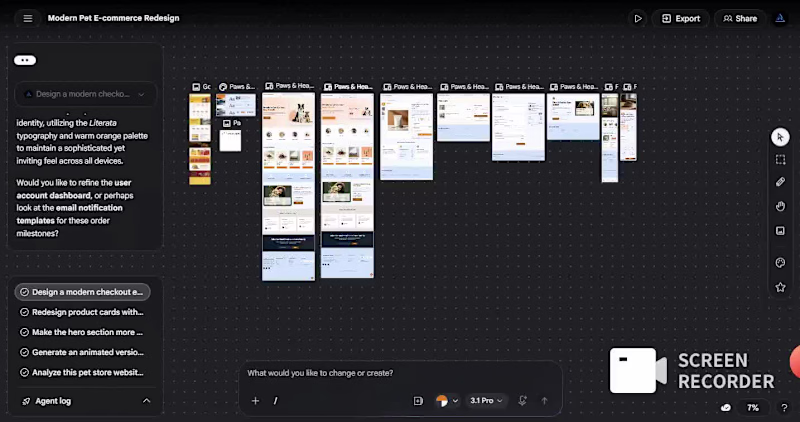Click the 'Pa' frame label
The image size is (800, 422).
pos(232,123)
